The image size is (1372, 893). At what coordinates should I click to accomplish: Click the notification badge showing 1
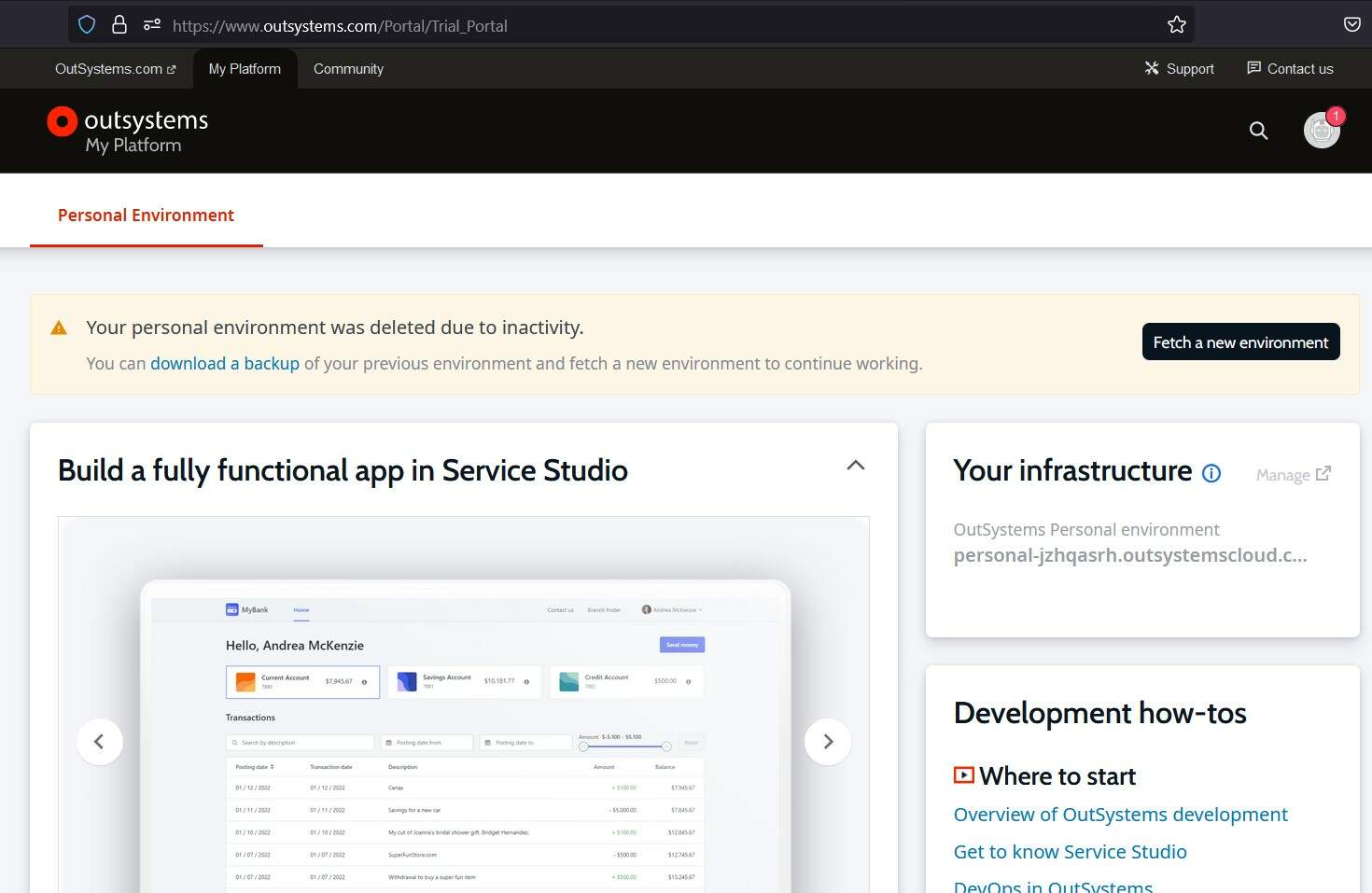point(1336,116)
